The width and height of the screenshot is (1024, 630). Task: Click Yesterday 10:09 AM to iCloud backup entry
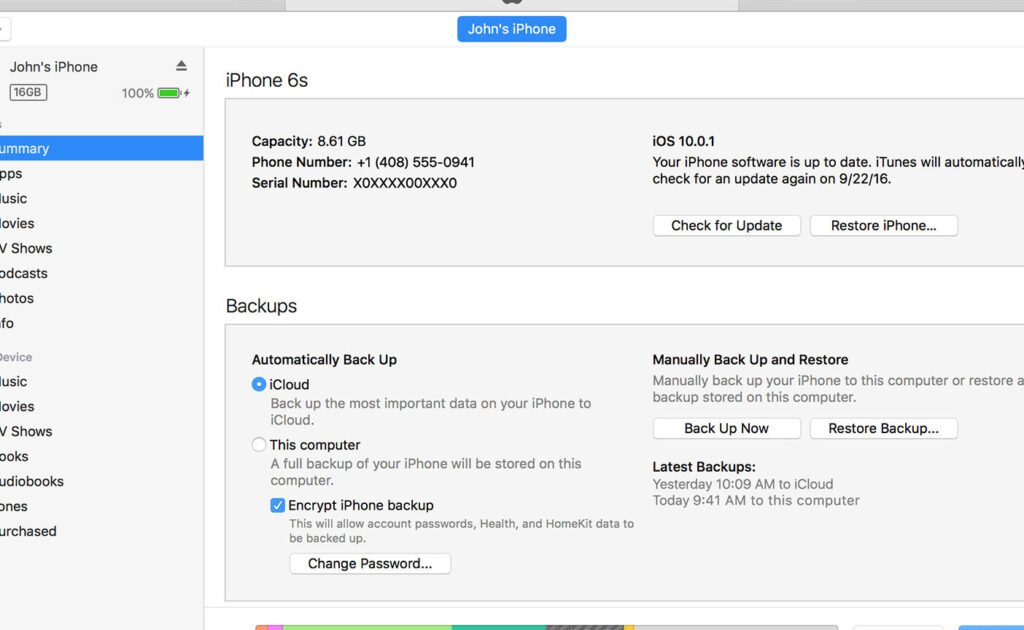click(x=743, y=484)
